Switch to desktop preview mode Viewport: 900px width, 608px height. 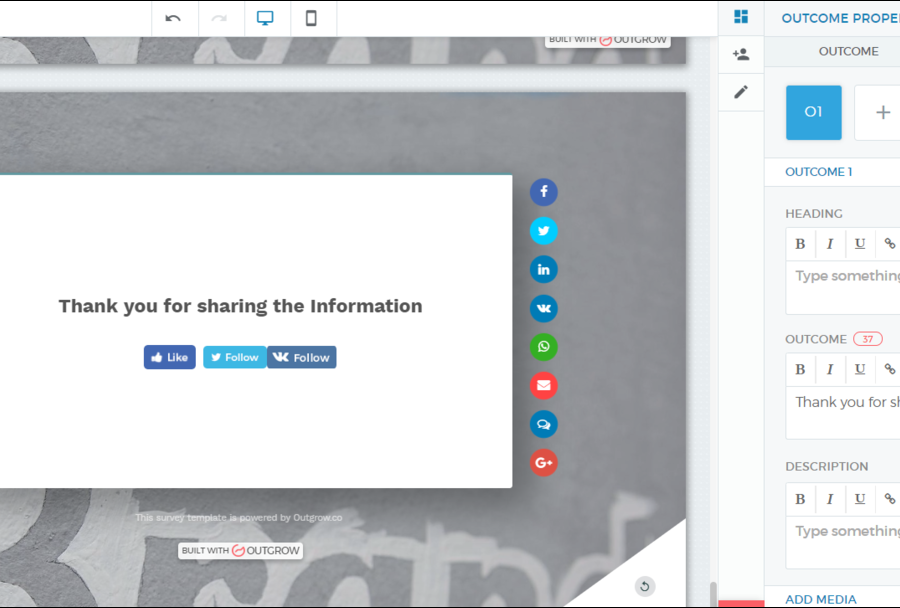[265, 18]
